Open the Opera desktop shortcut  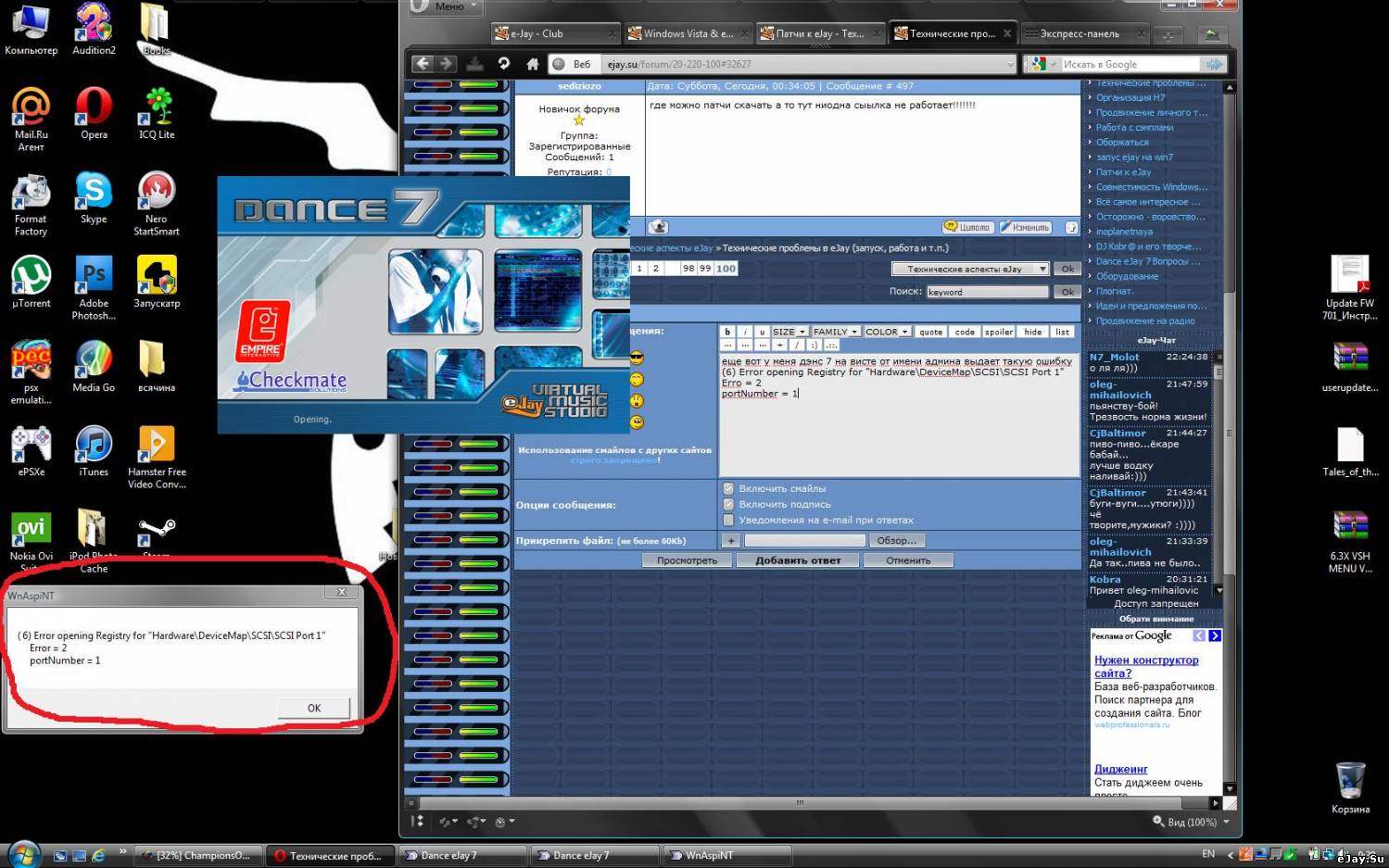94,114
